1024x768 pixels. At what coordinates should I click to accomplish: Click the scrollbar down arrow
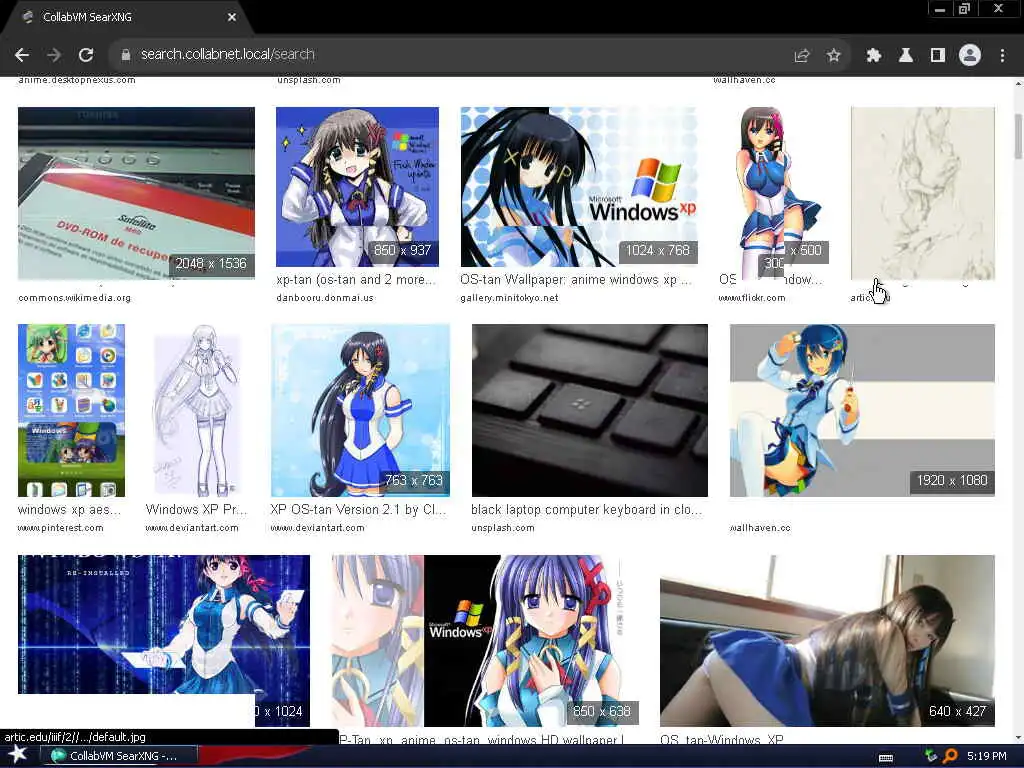1018,738
